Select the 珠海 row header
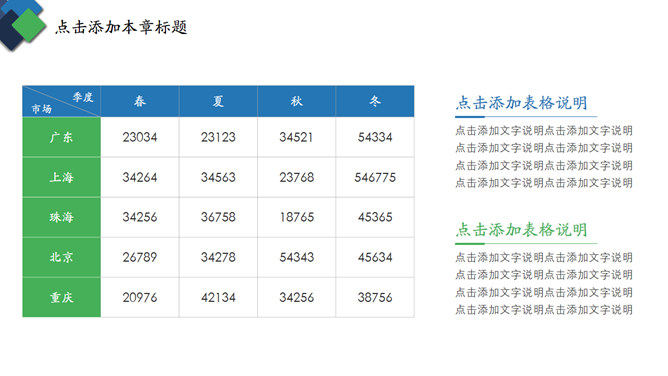 [61, 217]
